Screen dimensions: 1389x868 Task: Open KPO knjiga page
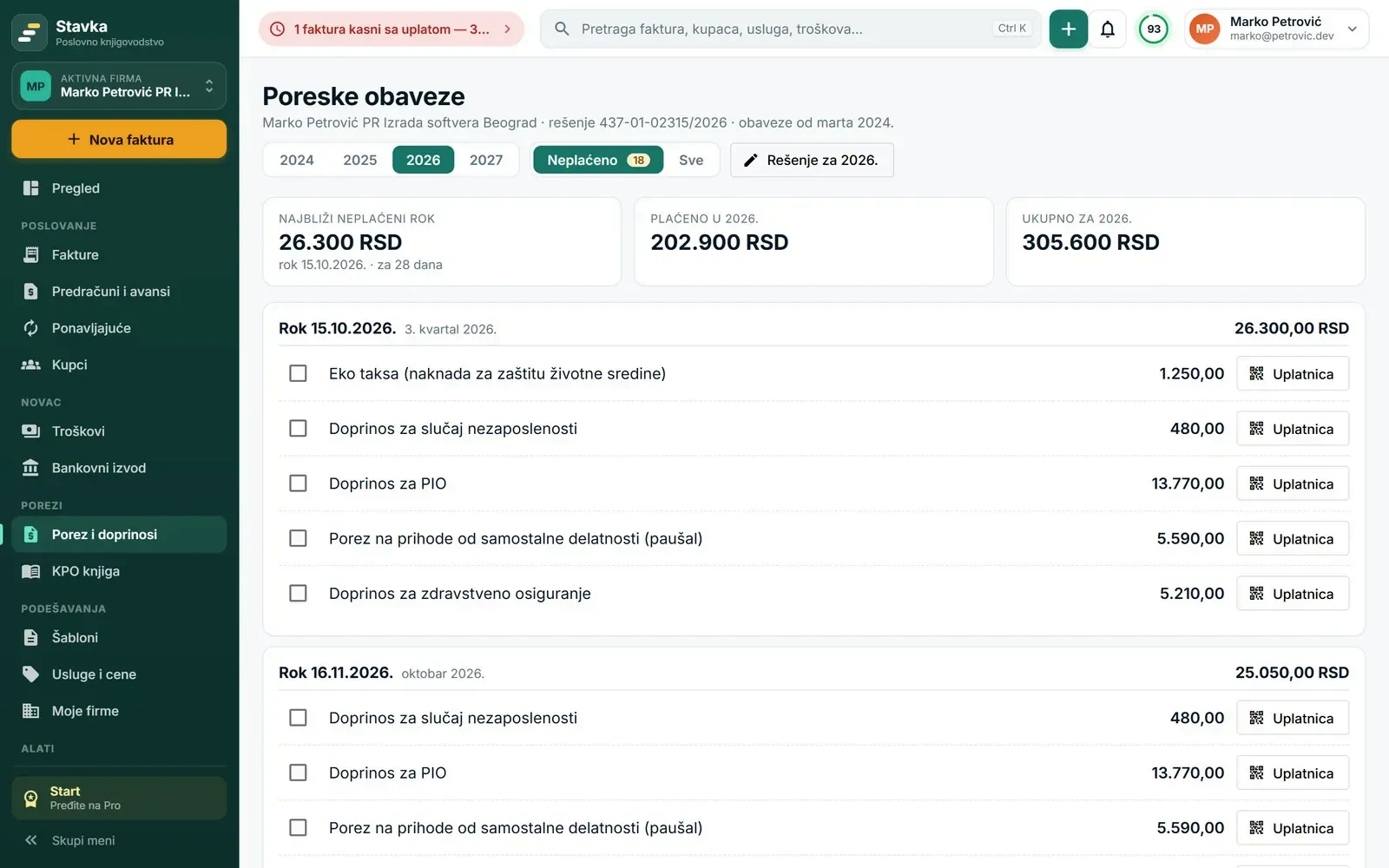119,571
